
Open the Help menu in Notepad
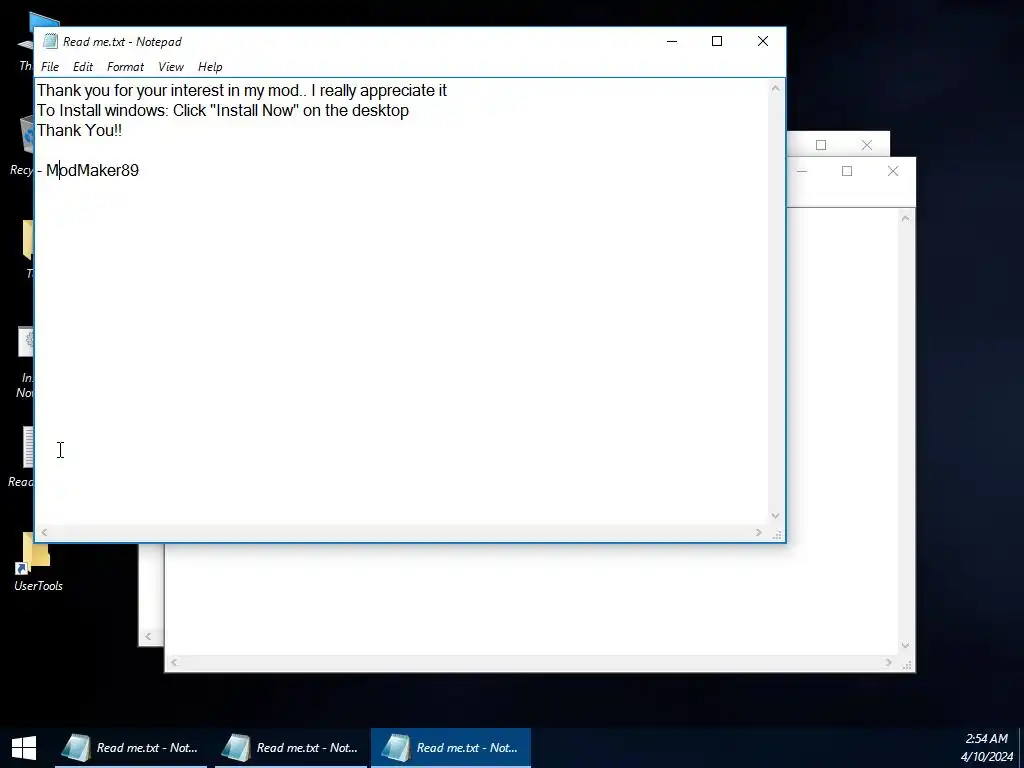tap(210, 67)
